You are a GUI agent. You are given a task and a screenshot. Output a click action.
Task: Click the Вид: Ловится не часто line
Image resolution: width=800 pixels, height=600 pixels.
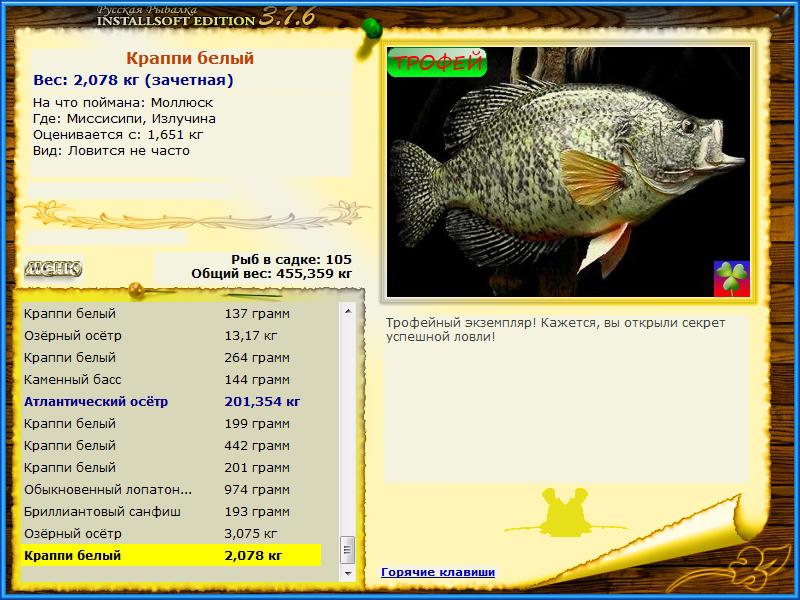(x=111, y=151)
